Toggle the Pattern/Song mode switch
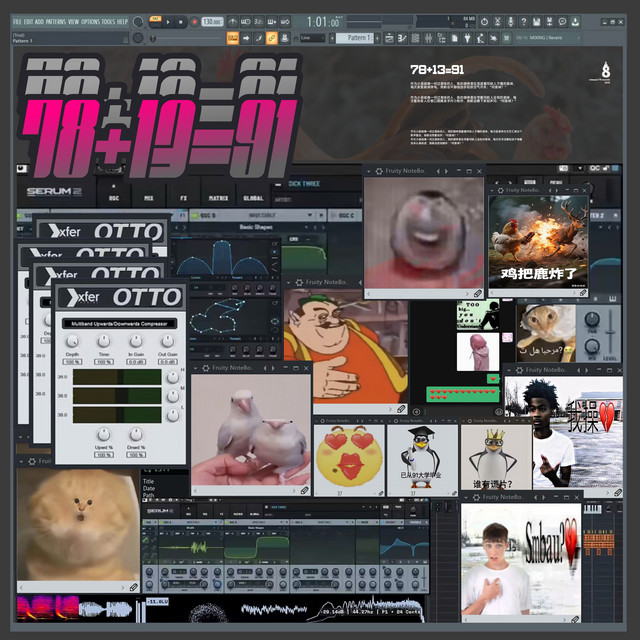The image size is (640, 640). 153,21
